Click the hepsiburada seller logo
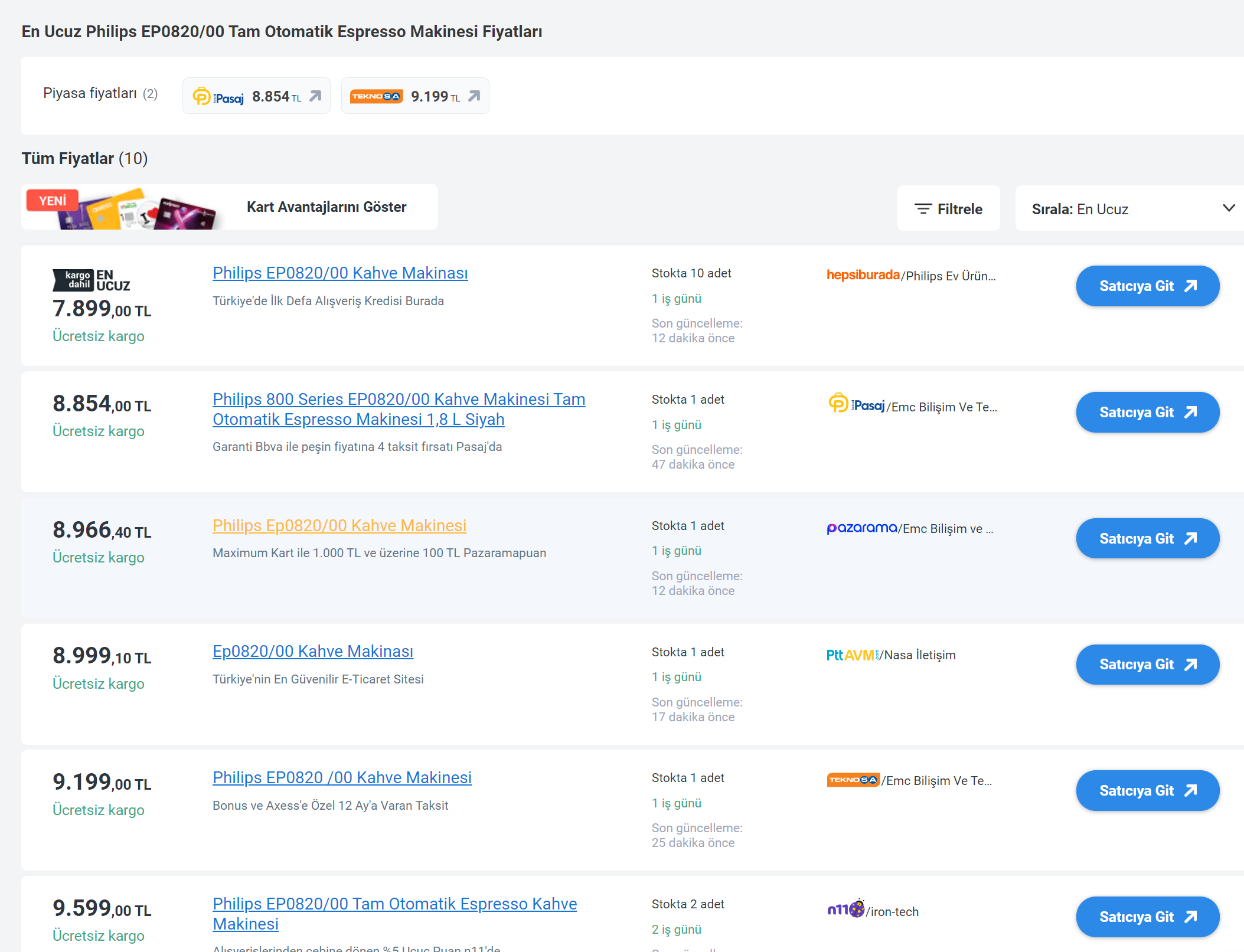1244x952 pixels. coord(863,275)
